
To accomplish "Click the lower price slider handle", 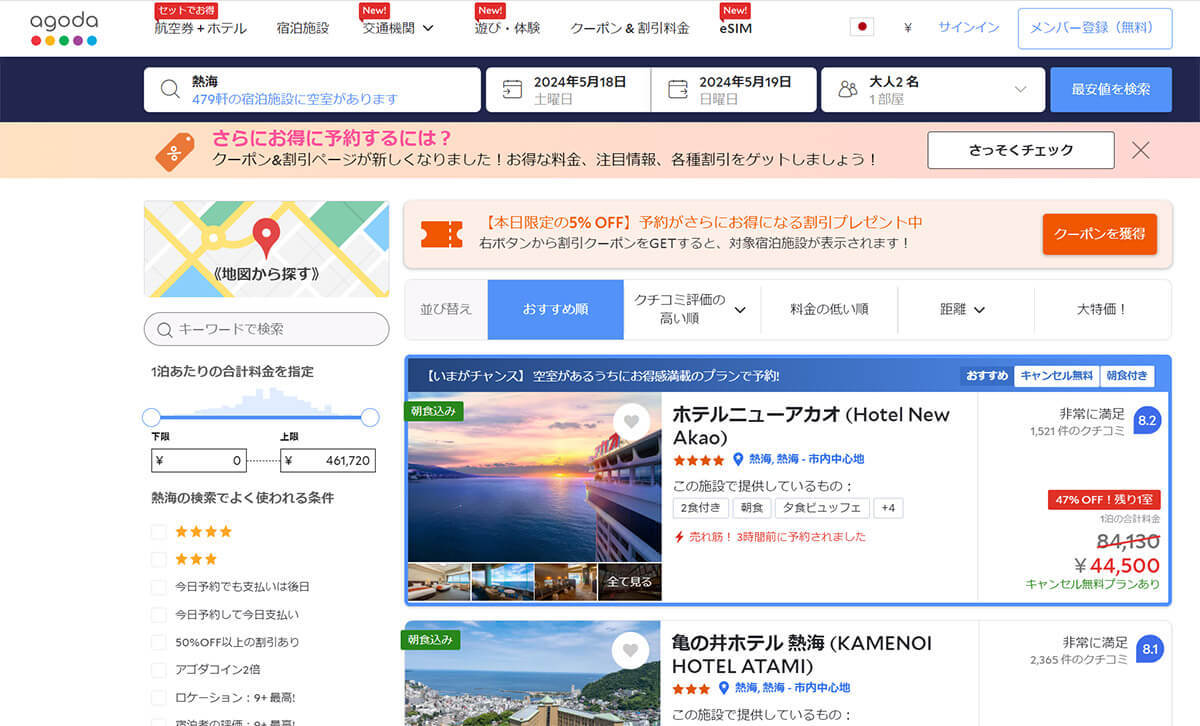I will click(x=151, y=417).
